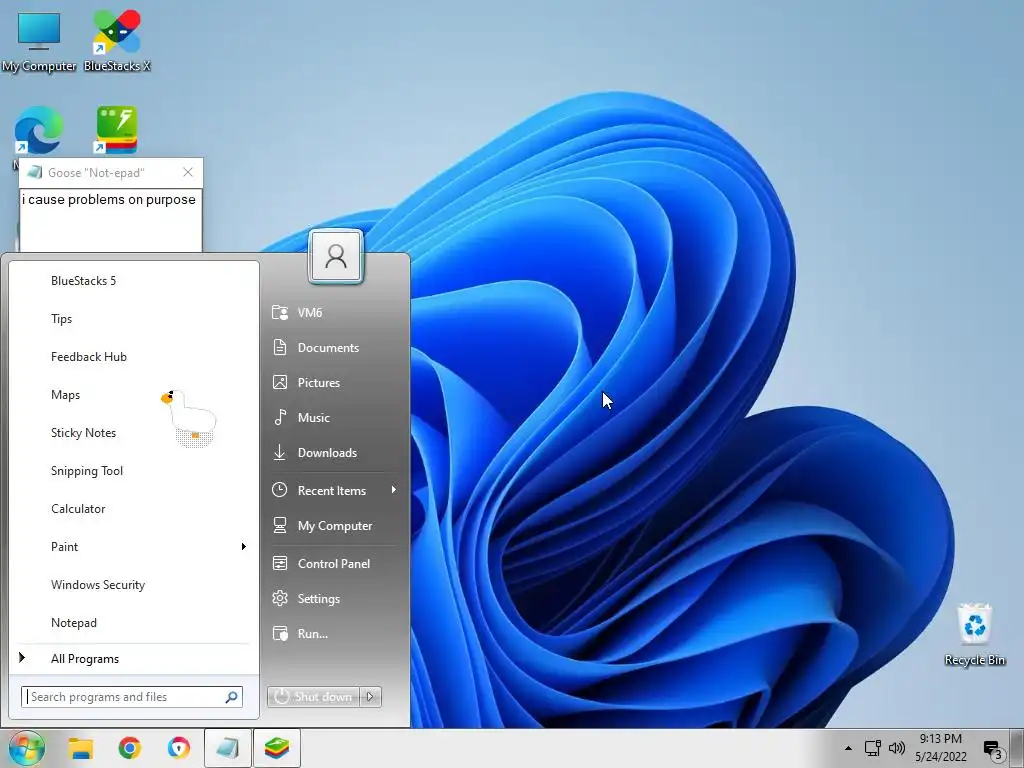Expand the Paint jump list arrow

244,547
